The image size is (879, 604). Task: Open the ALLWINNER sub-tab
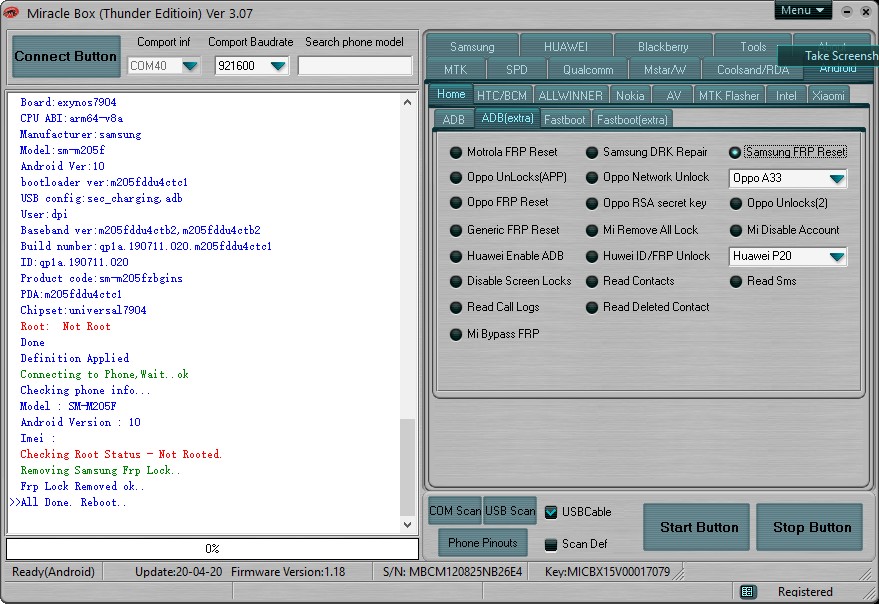pyautogui.click(x=570, y=95)
